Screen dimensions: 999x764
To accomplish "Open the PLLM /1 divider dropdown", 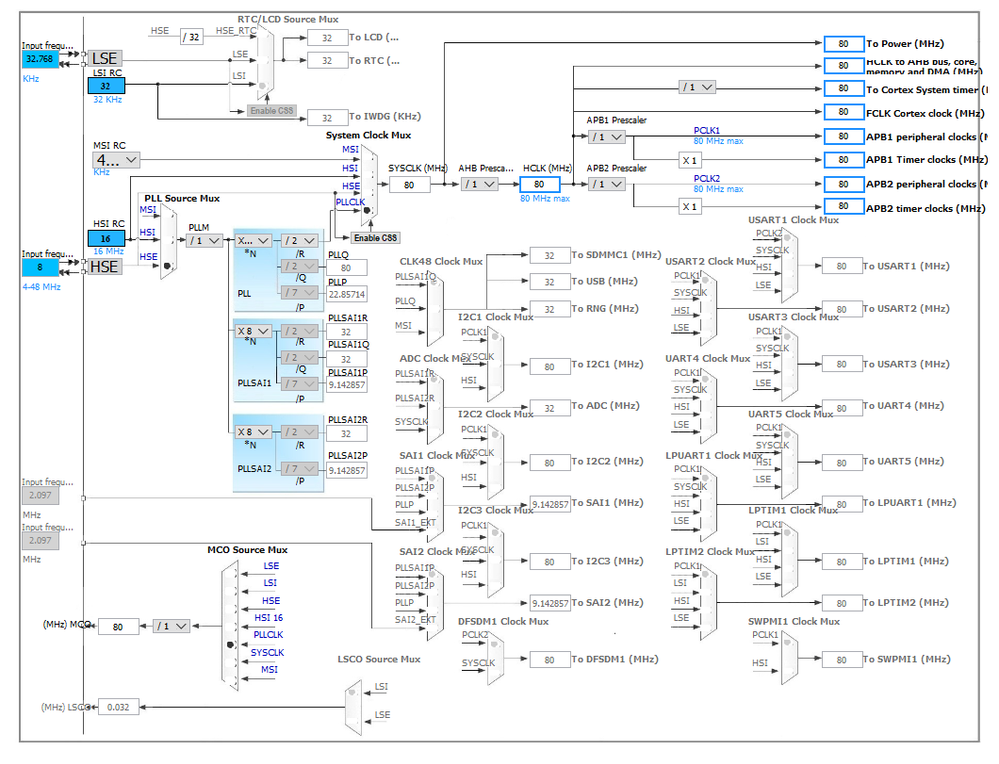I will point(205,241).
